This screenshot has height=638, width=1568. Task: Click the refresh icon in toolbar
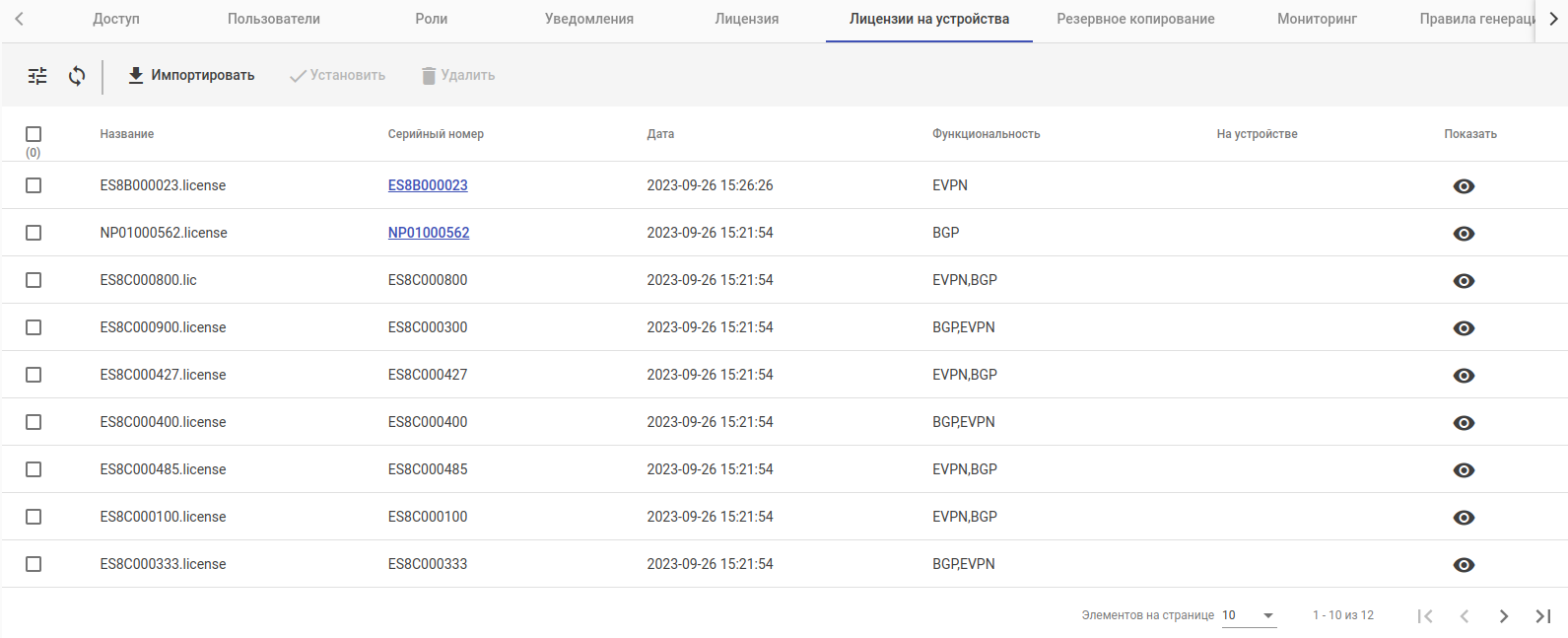pyautogui.click(x=77, y=76)
